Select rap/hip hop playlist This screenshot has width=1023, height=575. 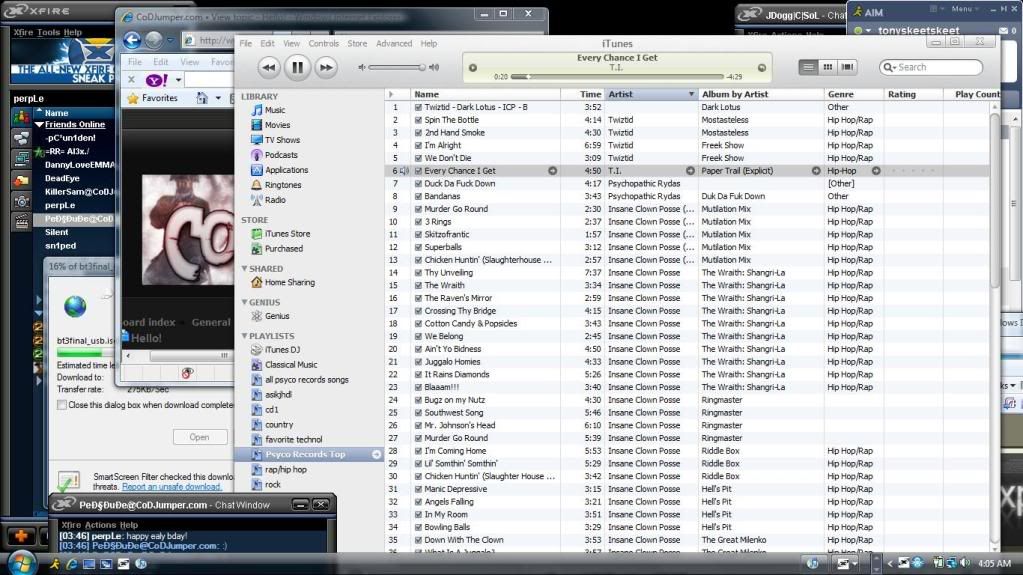(x=285, y=470)
